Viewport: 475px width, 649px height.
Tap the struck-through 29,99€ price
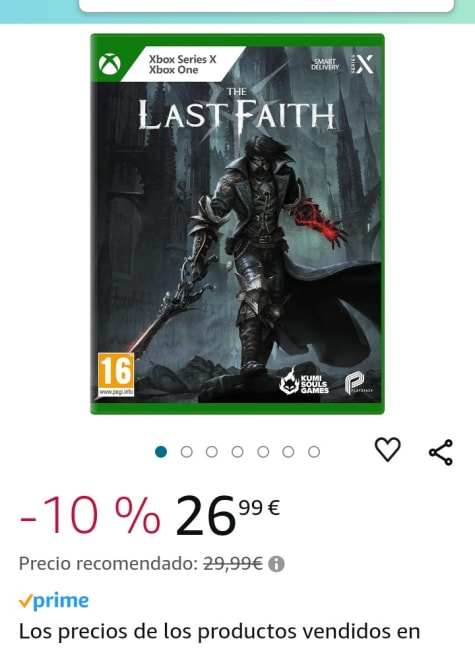click(233, 563)
